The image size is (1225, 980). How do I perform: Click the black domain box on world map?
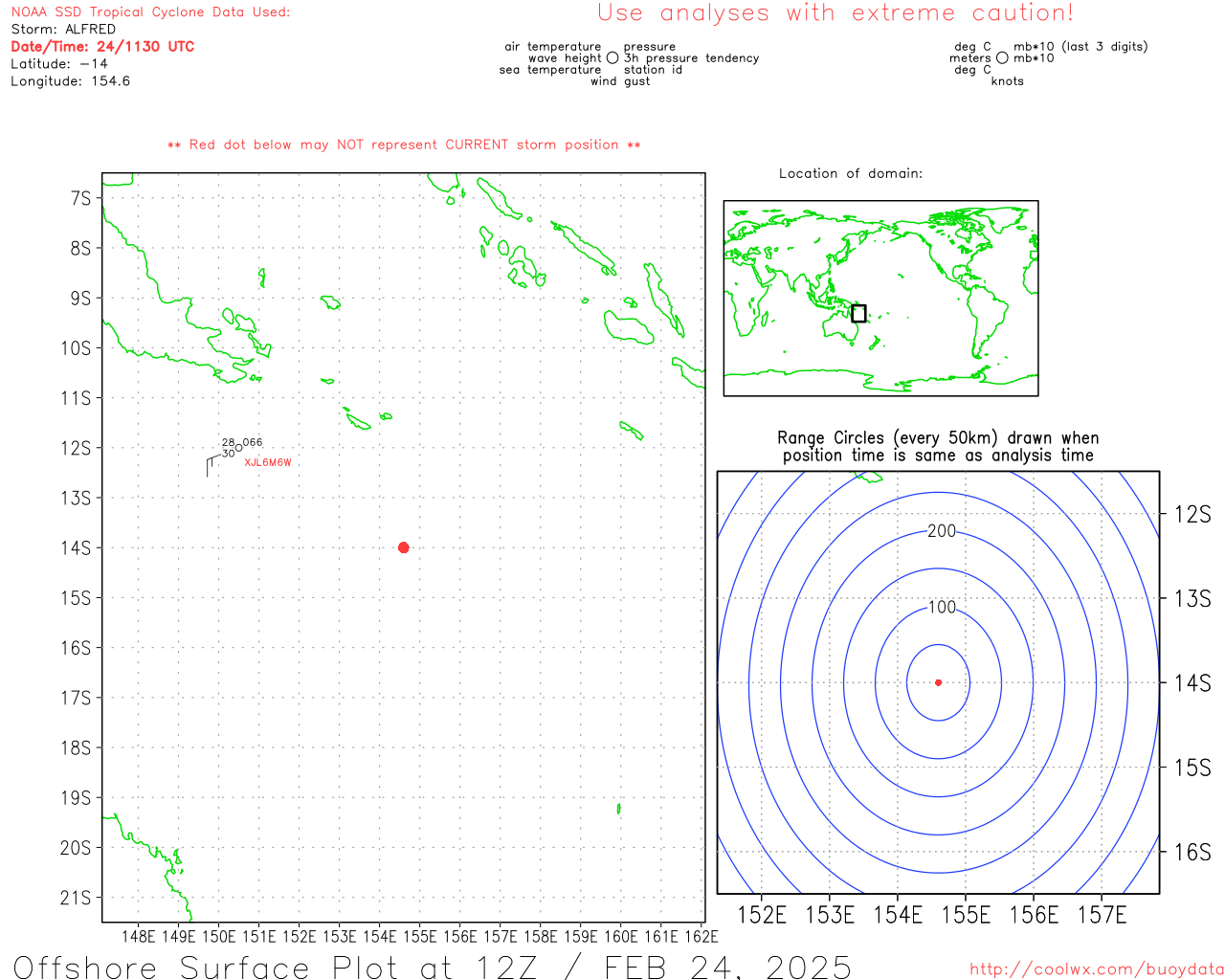858,313
